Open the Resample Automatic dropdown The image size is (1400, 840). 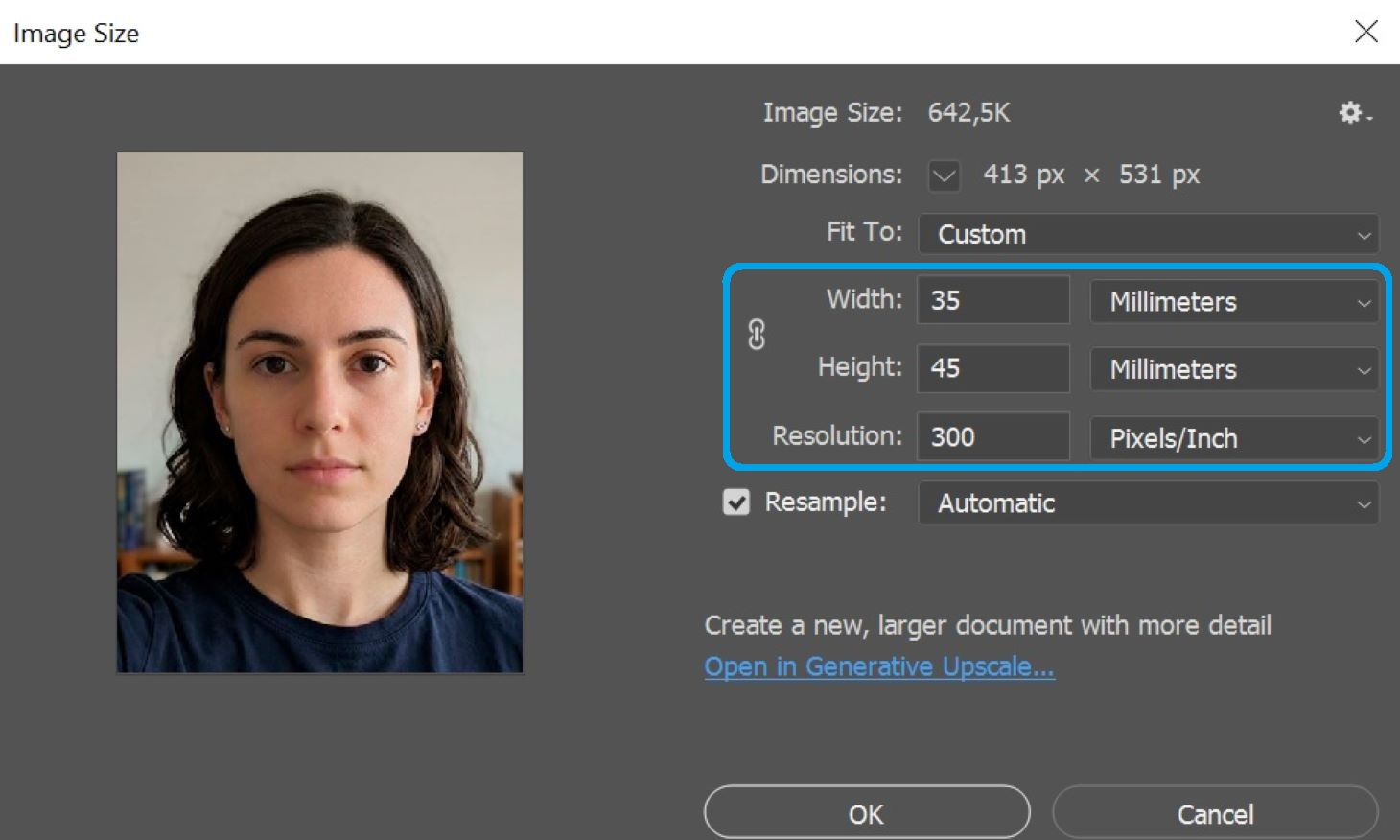tap(1147, 503)
